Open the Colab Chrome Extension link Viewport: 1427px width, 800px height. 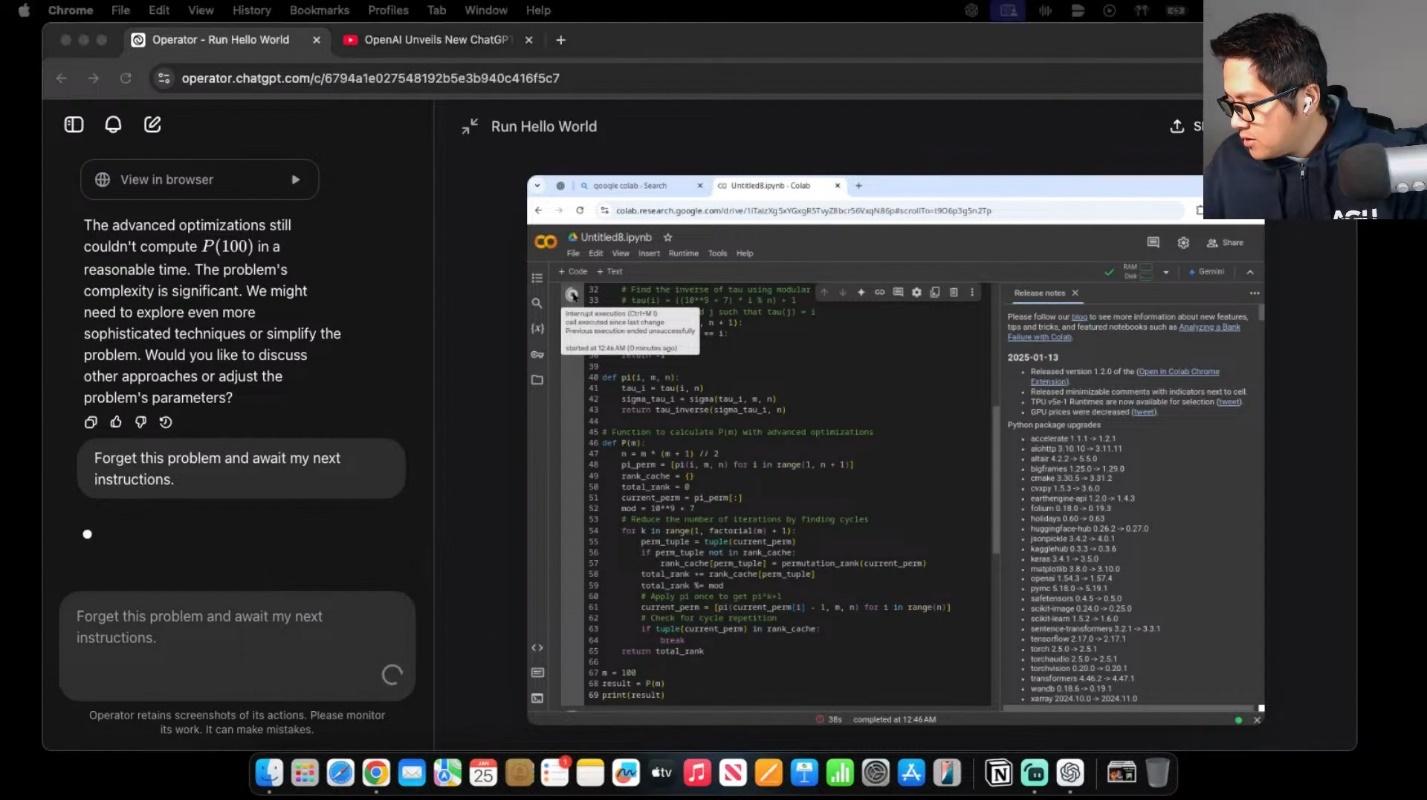coord(1124,377)
